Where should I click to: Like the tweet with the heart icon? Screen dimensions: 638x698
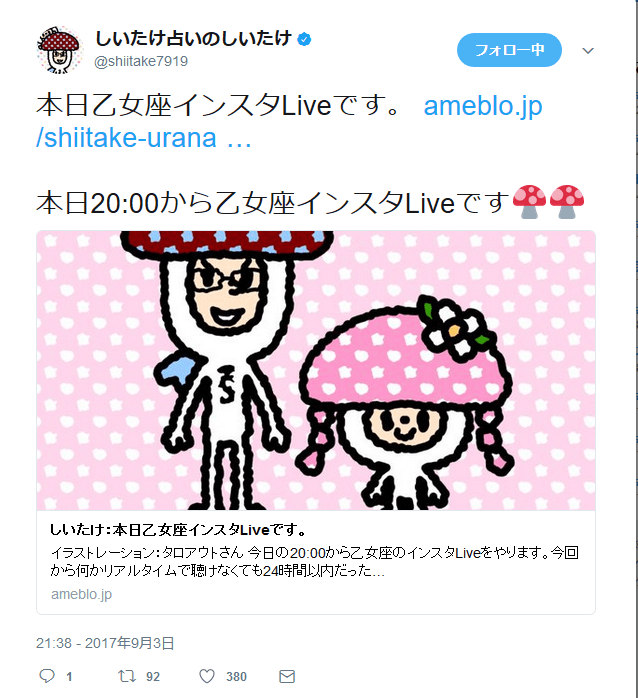click(207, 676)
